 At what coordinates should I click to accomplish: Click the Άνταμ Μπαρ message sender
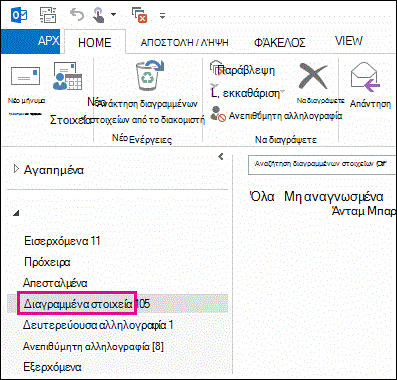tap(364, 211)
